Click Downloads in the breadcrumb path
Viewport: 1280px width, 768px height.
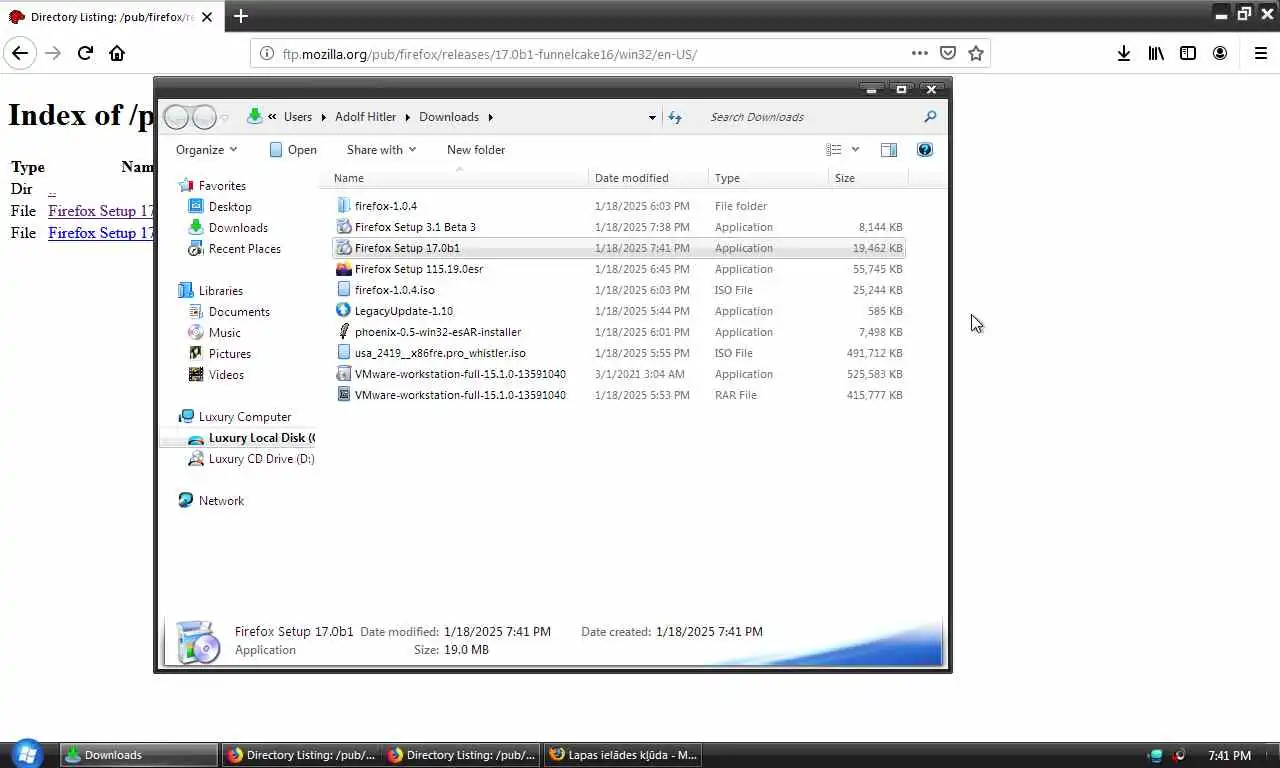point(449,117)
